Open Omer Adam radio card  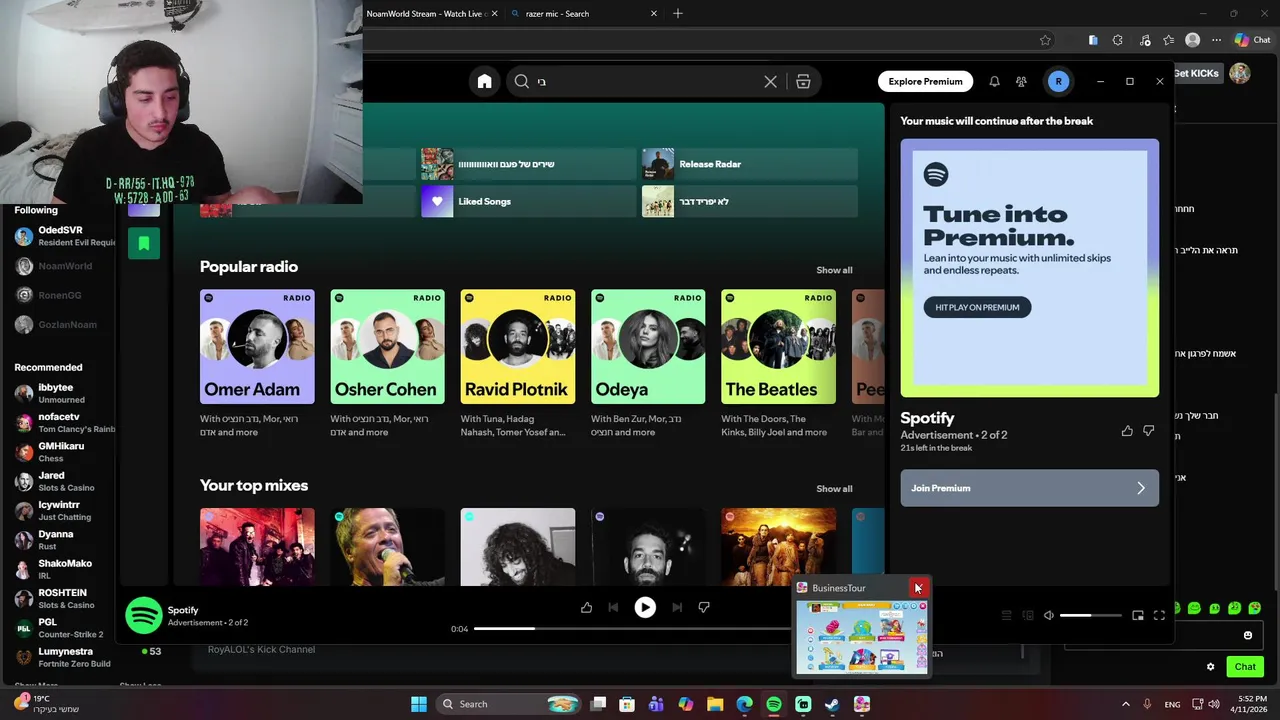[x=257, y=364]
